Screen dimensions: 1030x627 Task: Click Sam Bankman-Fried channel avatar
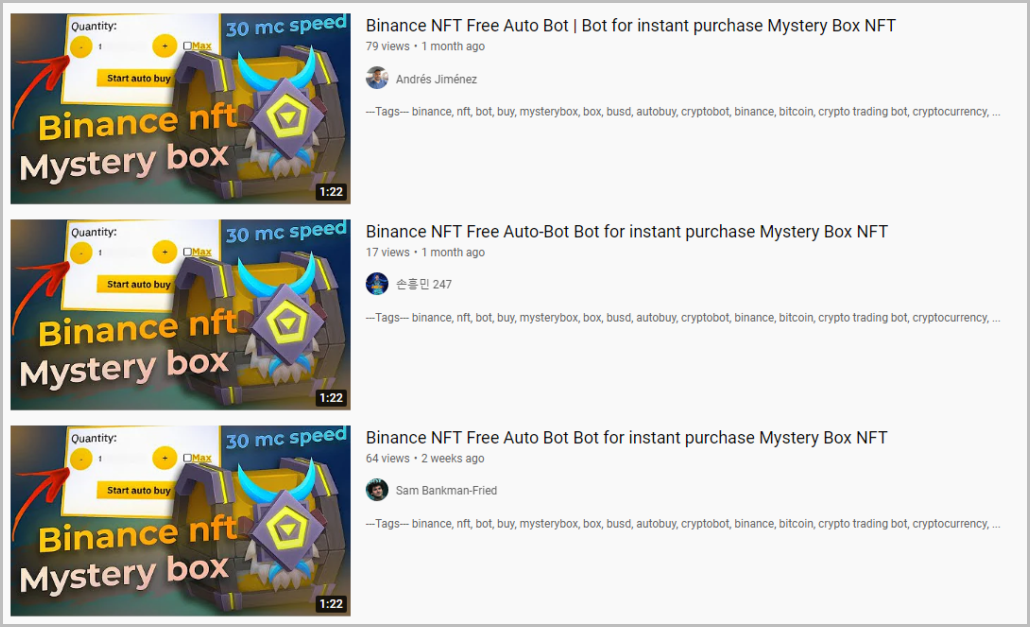tap(377, 490)
